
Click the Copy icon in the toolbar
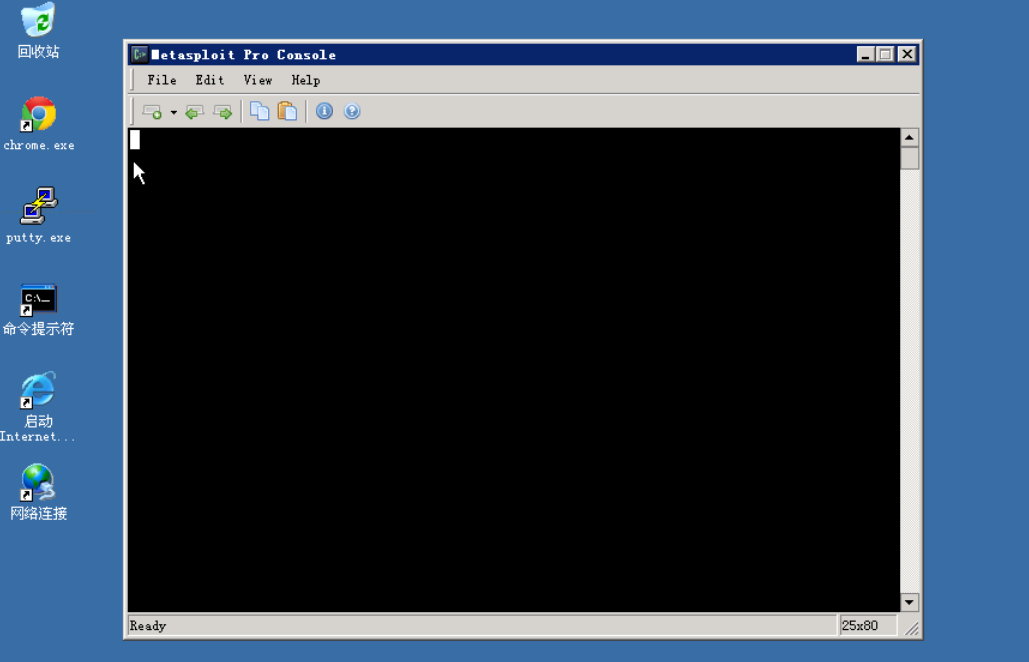[260, 111]
